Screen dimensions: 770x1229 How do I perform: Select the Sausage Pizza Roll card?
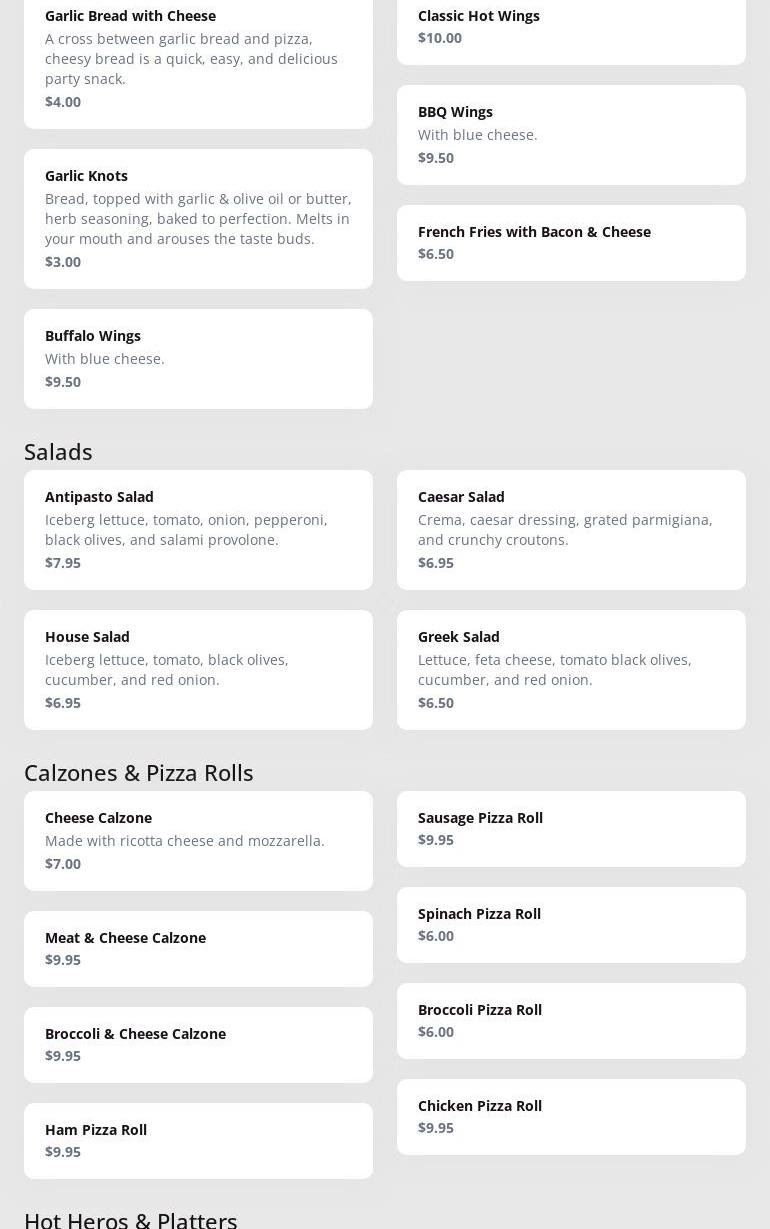point(571,828)
